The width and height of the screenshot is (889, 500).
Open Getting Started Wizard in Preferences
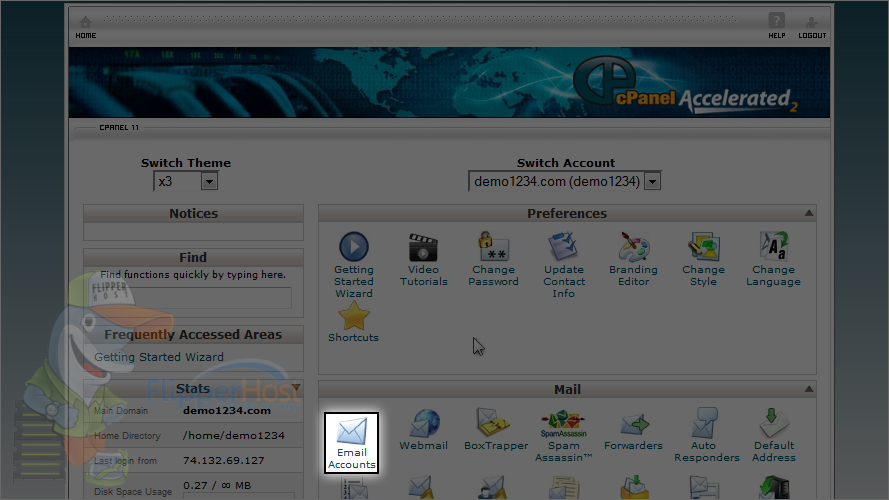coord(353,265)
